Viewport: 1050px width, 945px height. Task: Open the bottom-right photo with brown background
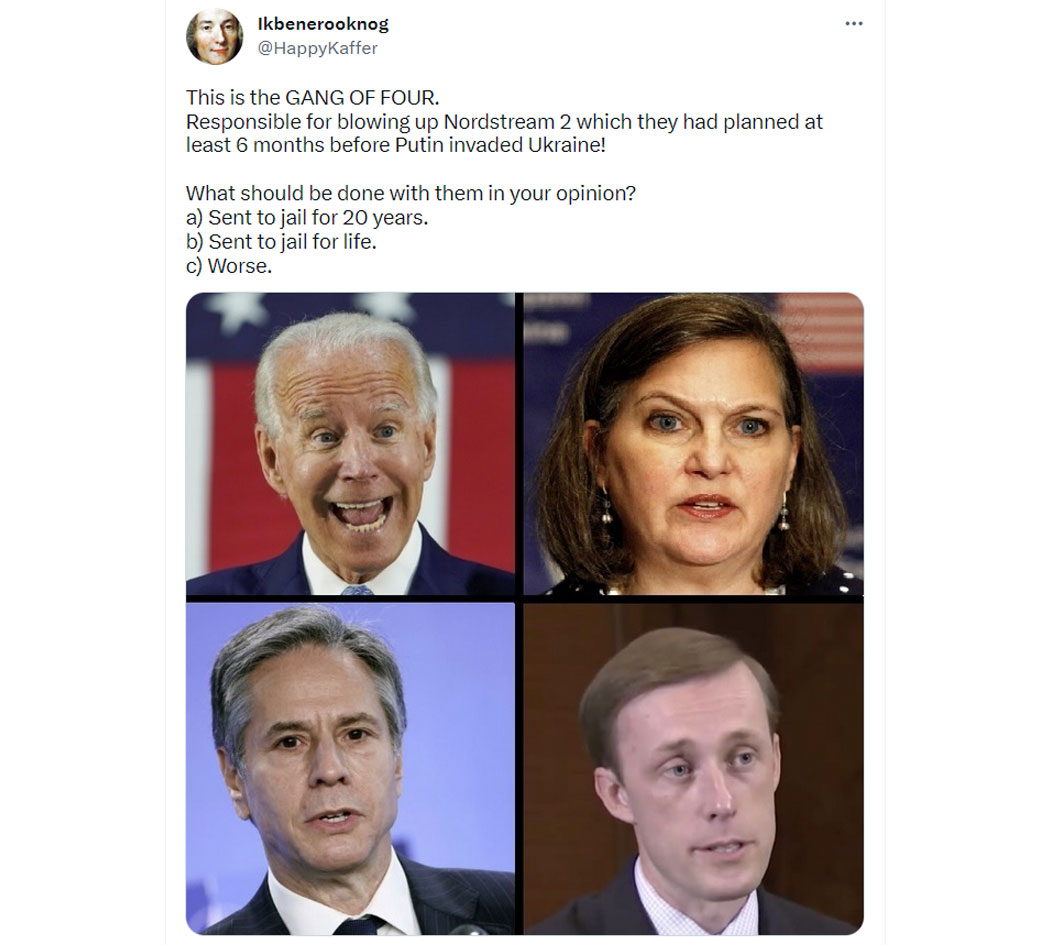[x=693, y=768]
